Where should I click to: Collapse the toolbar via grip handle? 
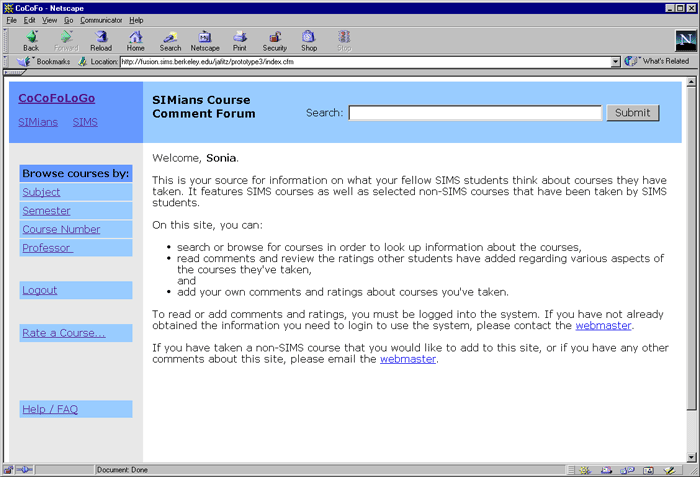pos(14,72)
